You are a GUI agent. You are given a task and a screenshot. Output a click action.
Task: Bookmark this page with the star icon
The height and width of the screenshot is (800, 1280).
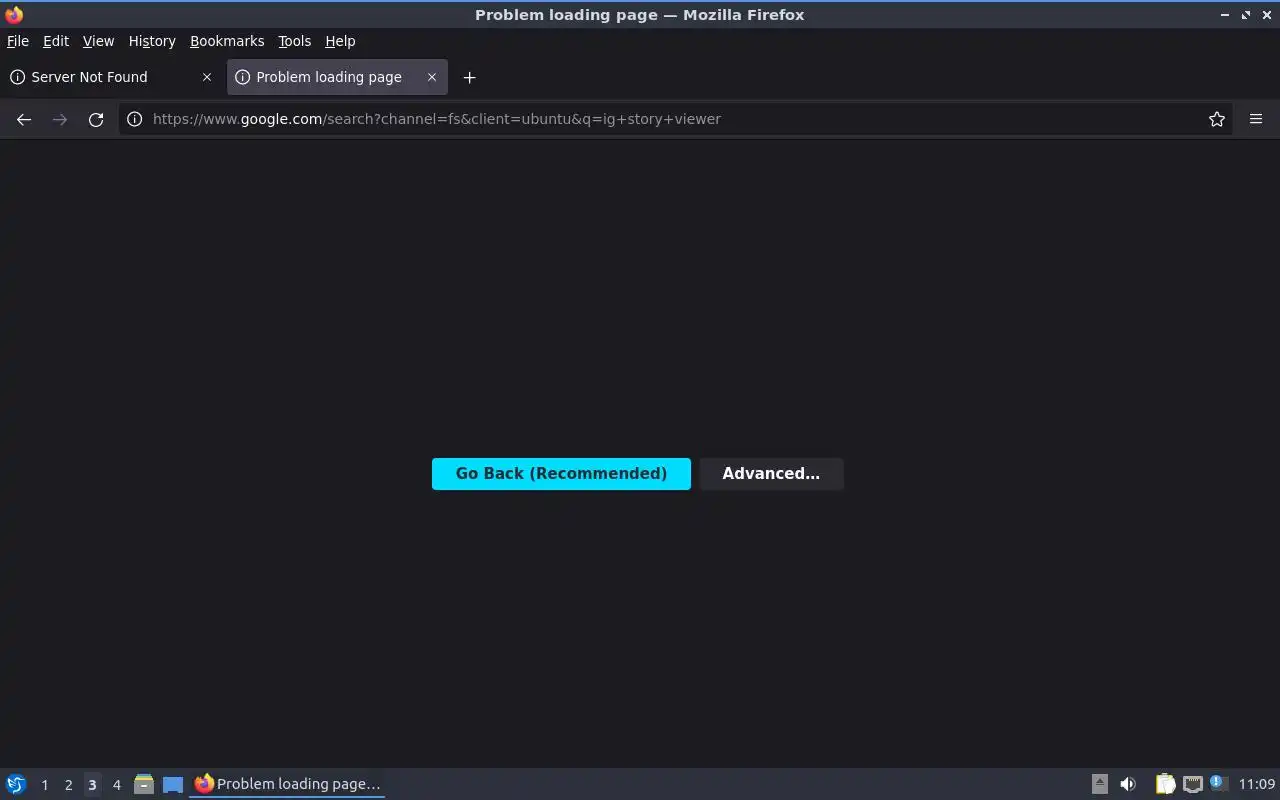(x=1217, y=119)
